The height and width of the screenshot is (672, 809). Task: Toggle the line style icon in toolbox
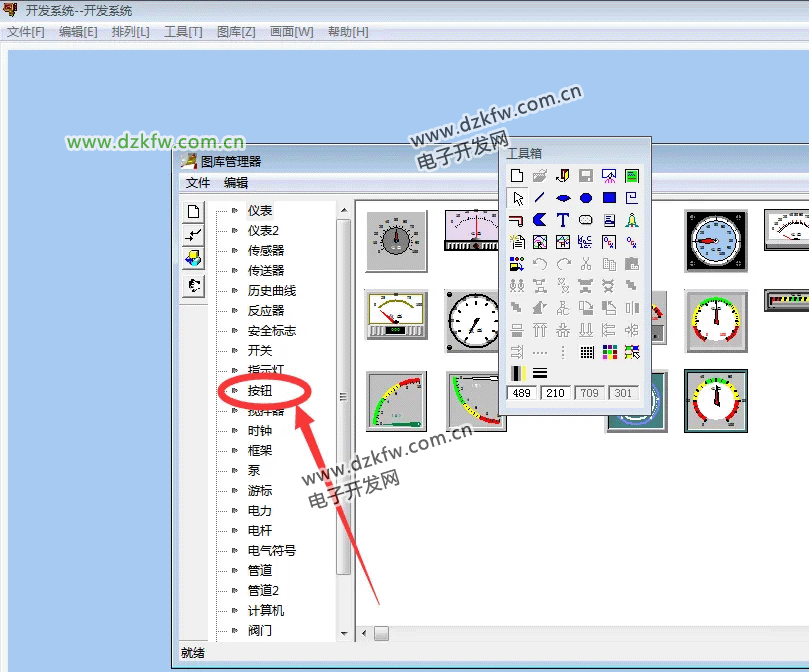coord(540,373)
